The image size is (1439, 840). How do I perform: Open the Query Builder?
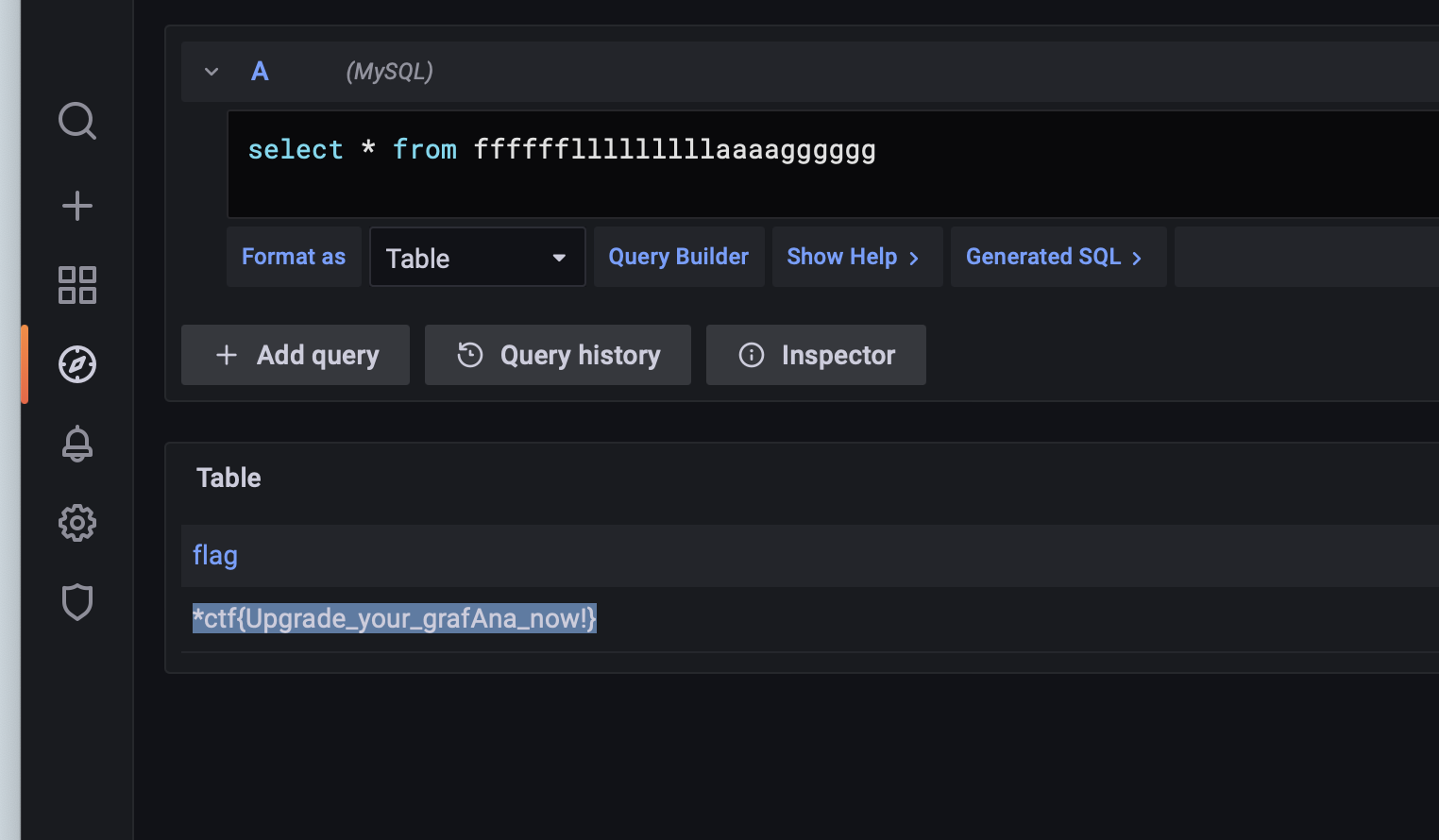point(678,256)
